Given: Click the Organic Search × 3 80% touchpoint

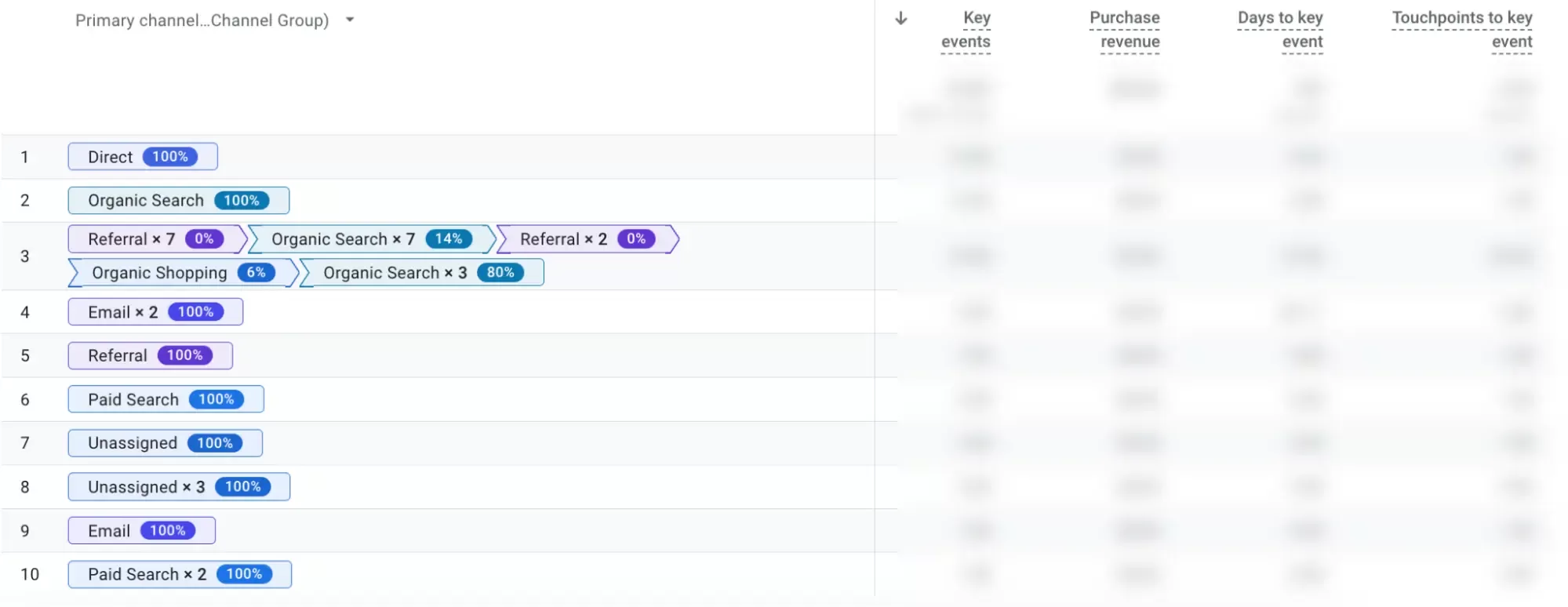Looking at the screenshot, I should [422, 273].
